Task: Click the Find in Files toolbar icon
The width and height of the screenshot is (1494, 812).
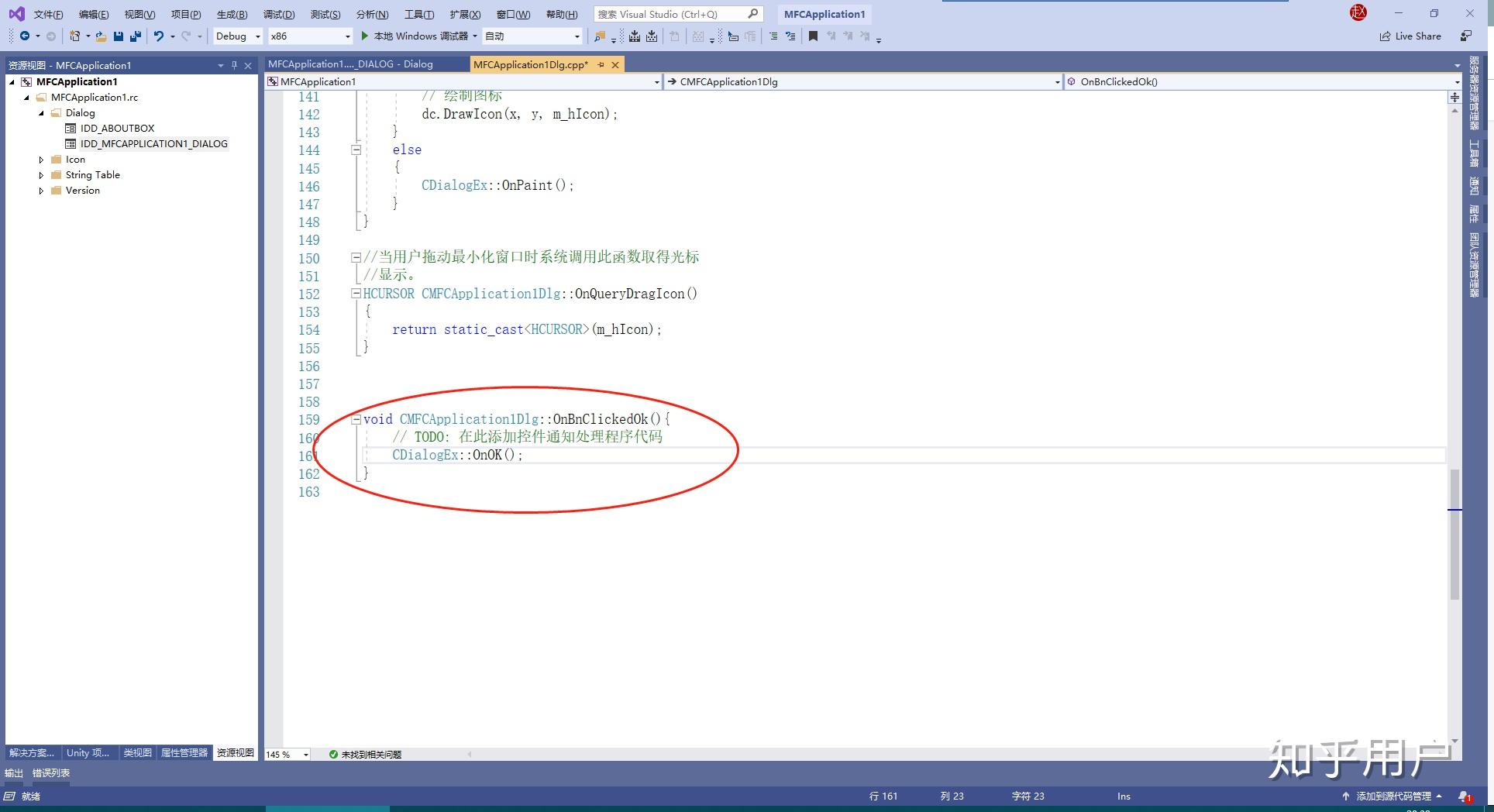Action: point(599,36)
